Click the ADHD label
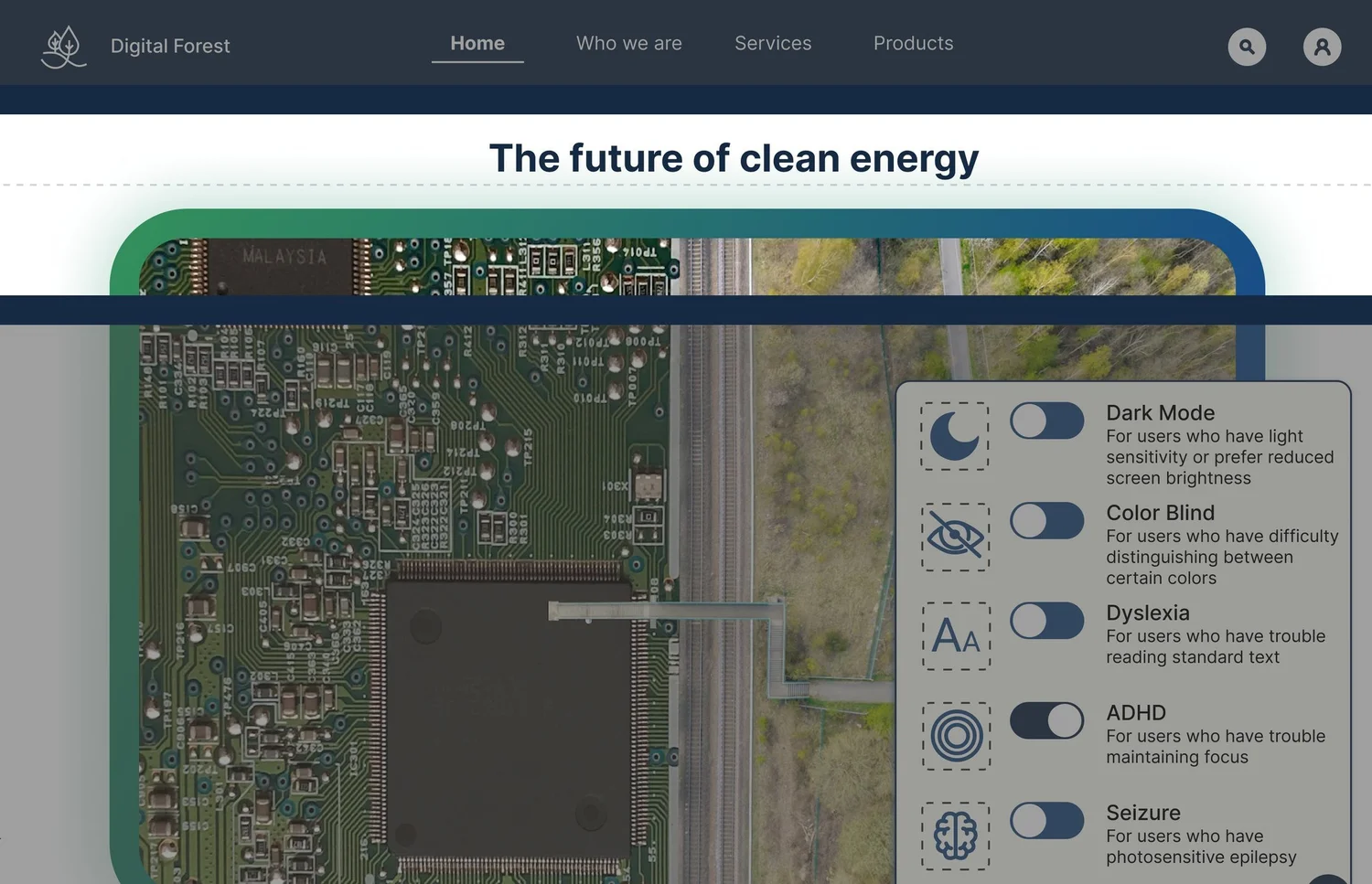The width and height of the screenshot is (1372, 884). tap(1136, 713)
